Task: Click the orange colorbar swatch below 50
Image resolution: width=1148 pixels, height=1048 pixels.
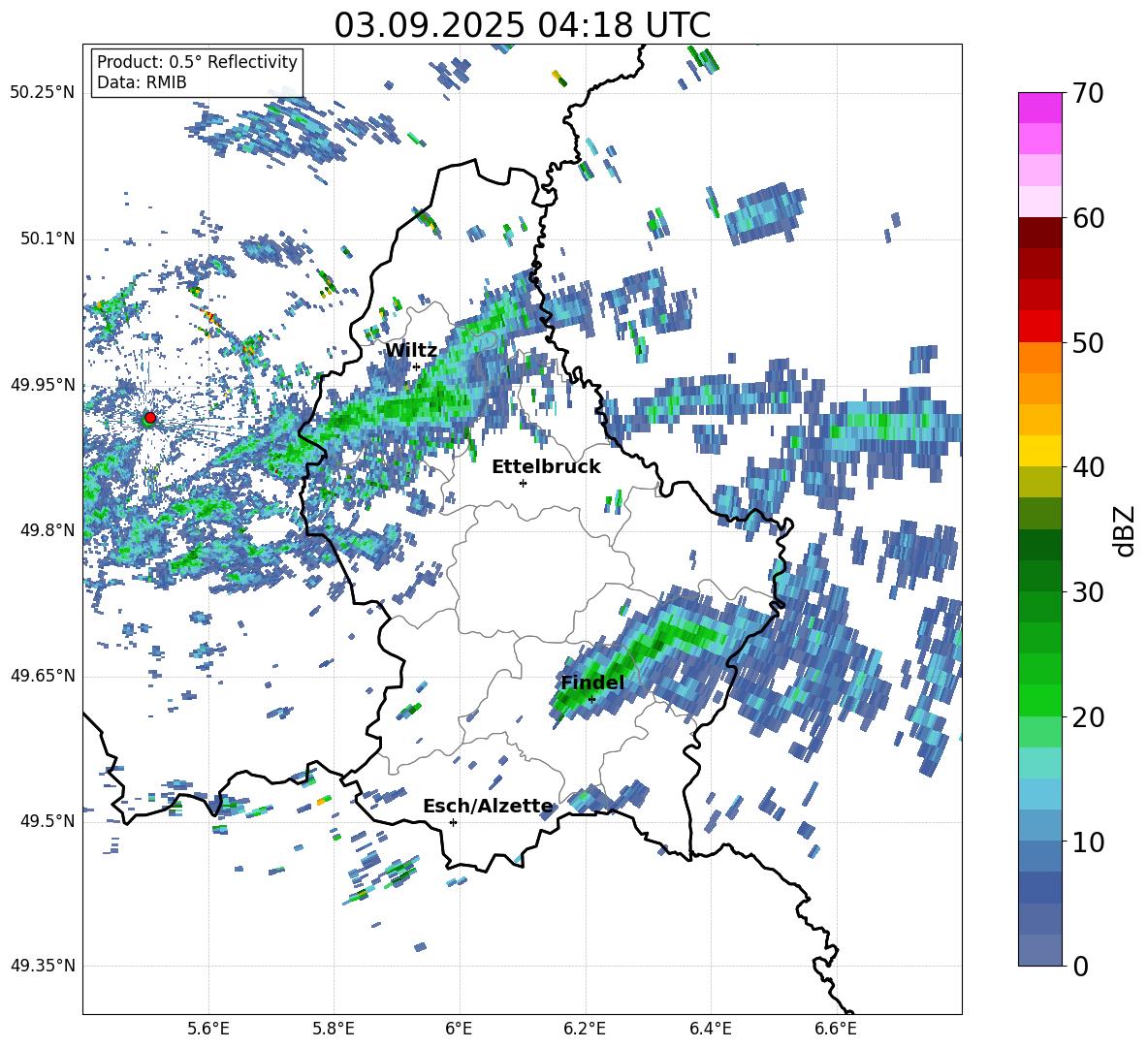Action: (1039, 357)
